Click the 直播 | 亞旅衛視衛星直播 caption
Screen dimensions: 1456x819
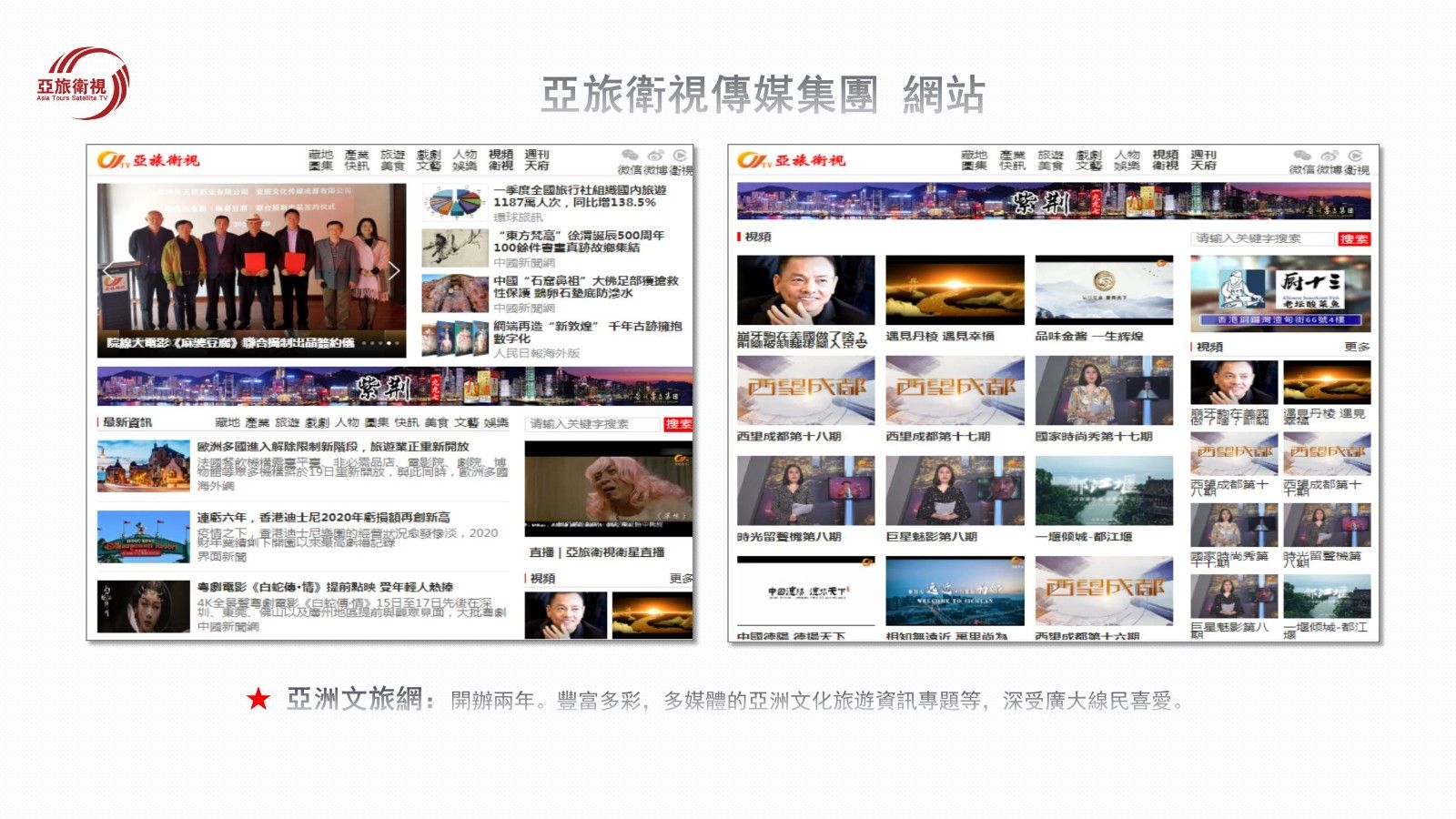coord(597,552)
